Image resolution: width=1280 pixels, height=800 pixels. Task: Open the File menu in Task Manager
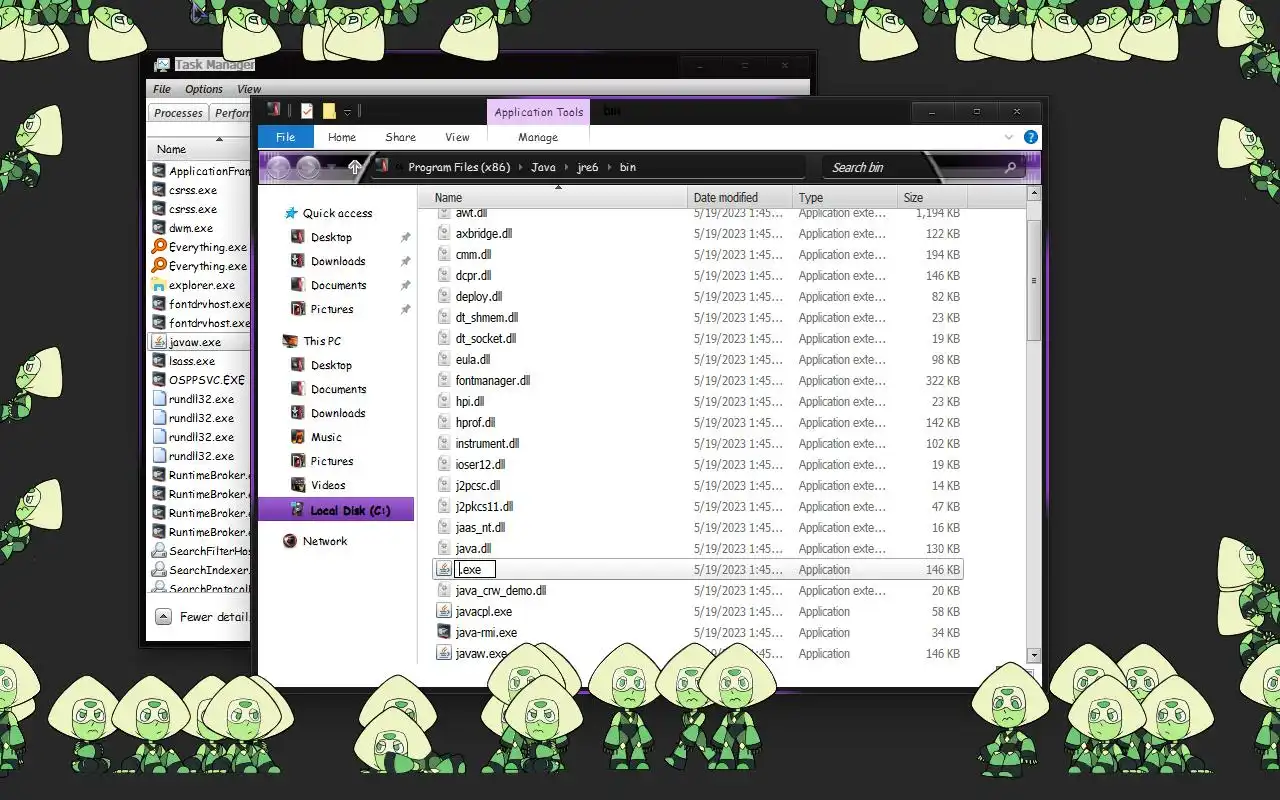pyautogui.click(x=162, y=89)
